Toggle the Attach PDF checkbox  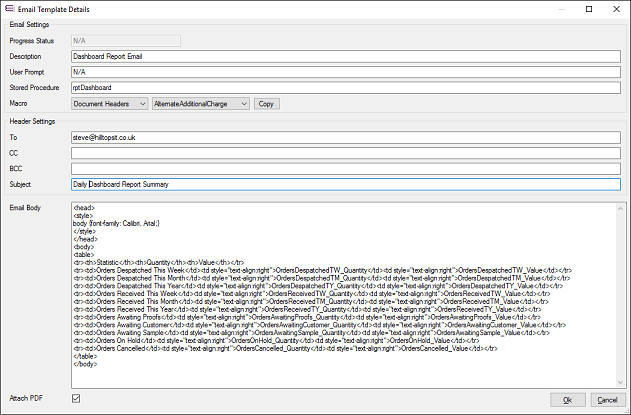[x=76, y=398]
